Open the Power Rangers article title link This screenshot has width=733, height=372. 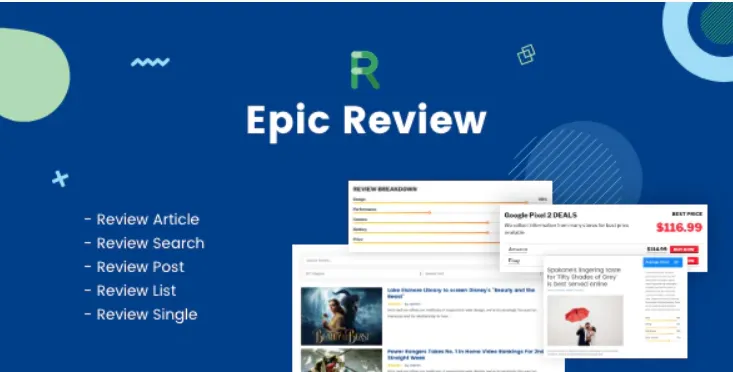click(465, 354)
